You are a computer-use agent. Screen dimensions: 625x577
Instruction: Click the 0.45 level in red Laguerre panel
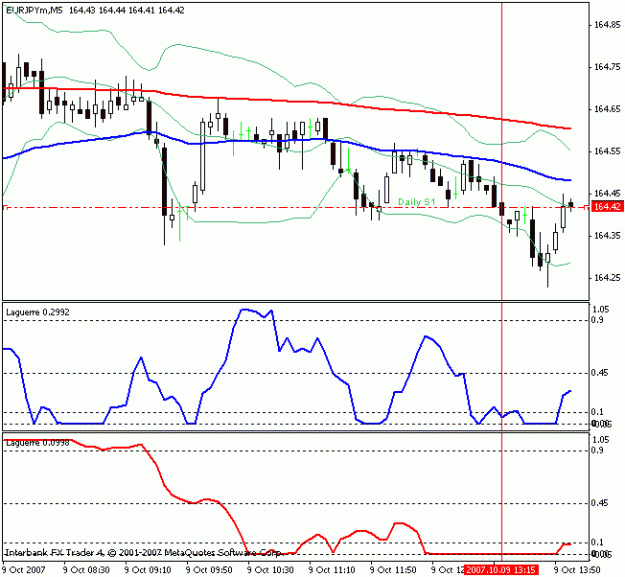coord(601,503)
